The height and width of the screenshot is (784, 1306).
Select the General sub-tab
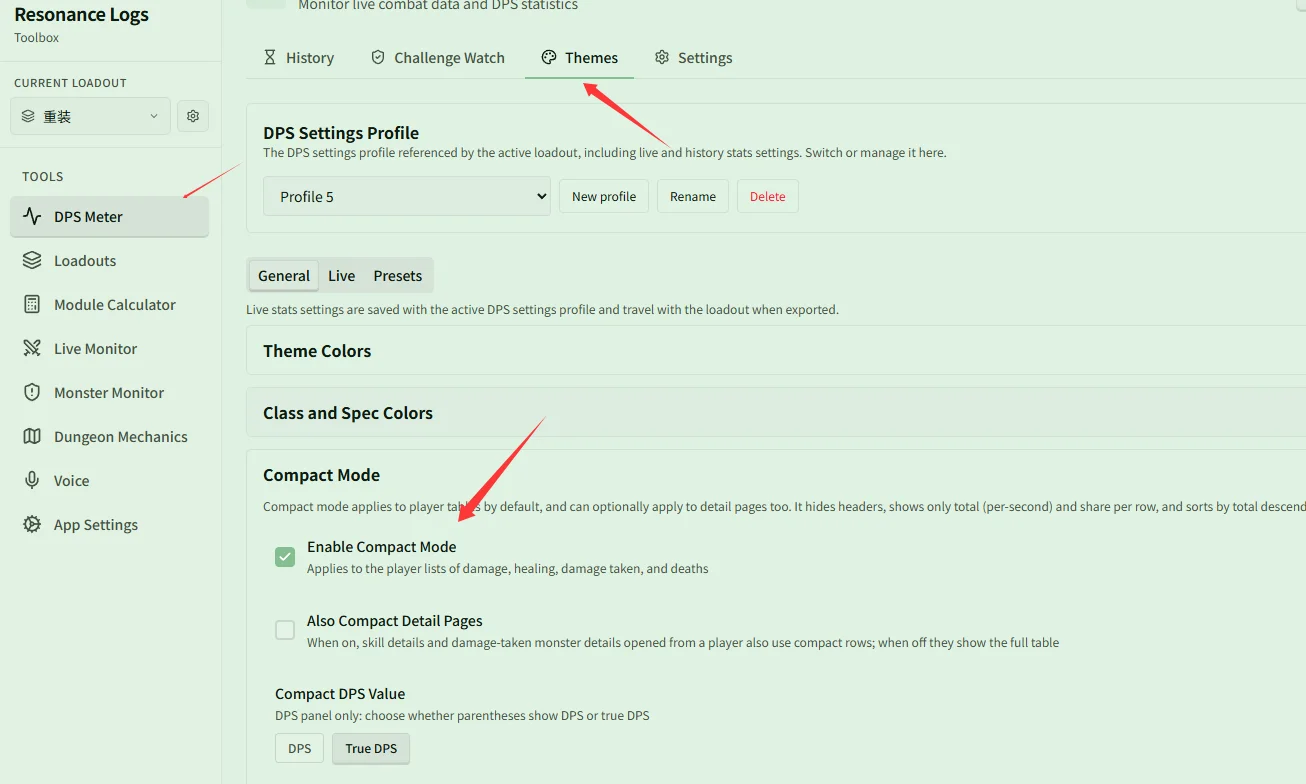pos(284,276)
